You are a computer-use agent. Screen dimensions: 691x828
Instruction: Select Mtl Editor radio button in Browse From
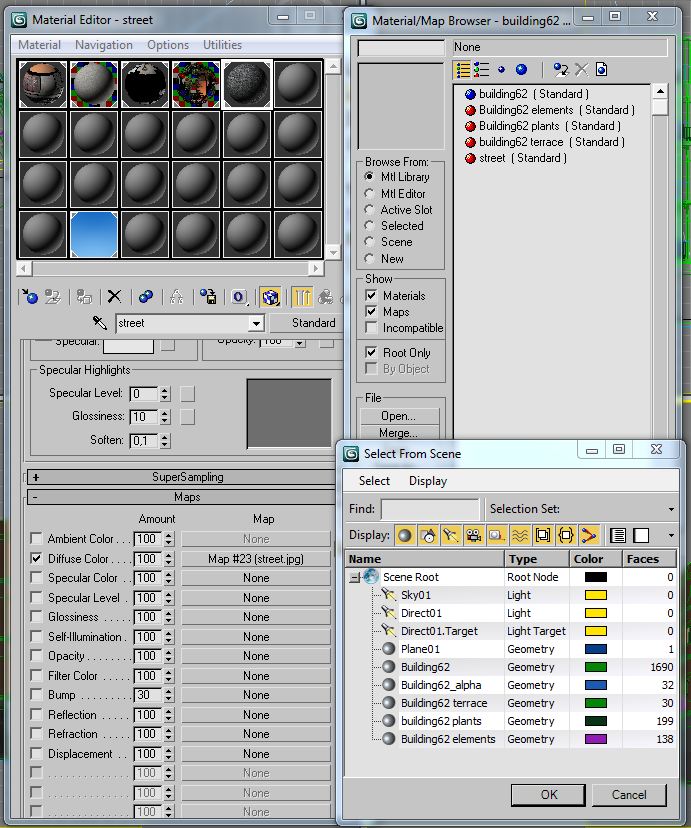[x=370, y=193]
